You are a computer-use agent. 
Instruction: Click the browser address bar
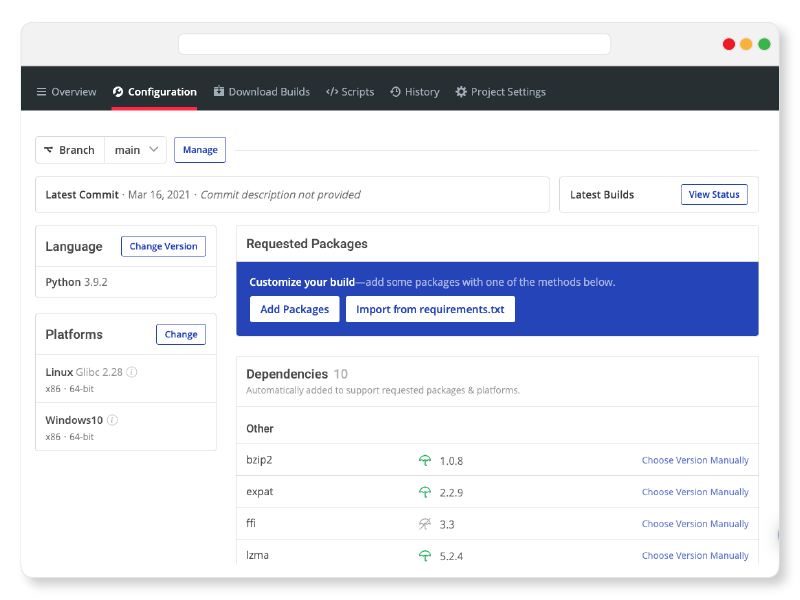[394, 44]
